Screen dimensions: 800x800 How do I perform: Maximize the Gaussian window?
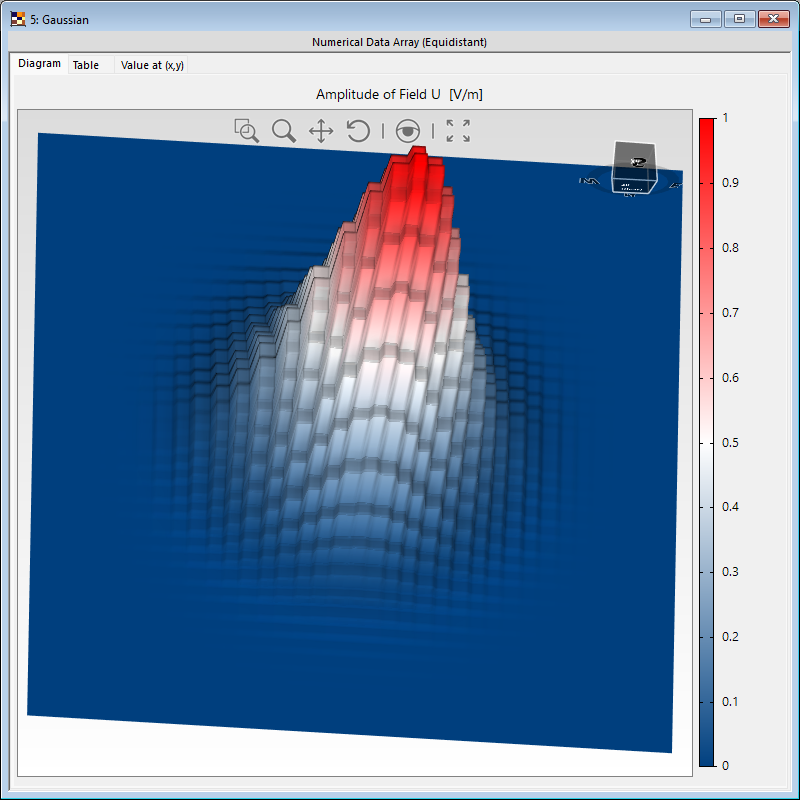(739, 19)
